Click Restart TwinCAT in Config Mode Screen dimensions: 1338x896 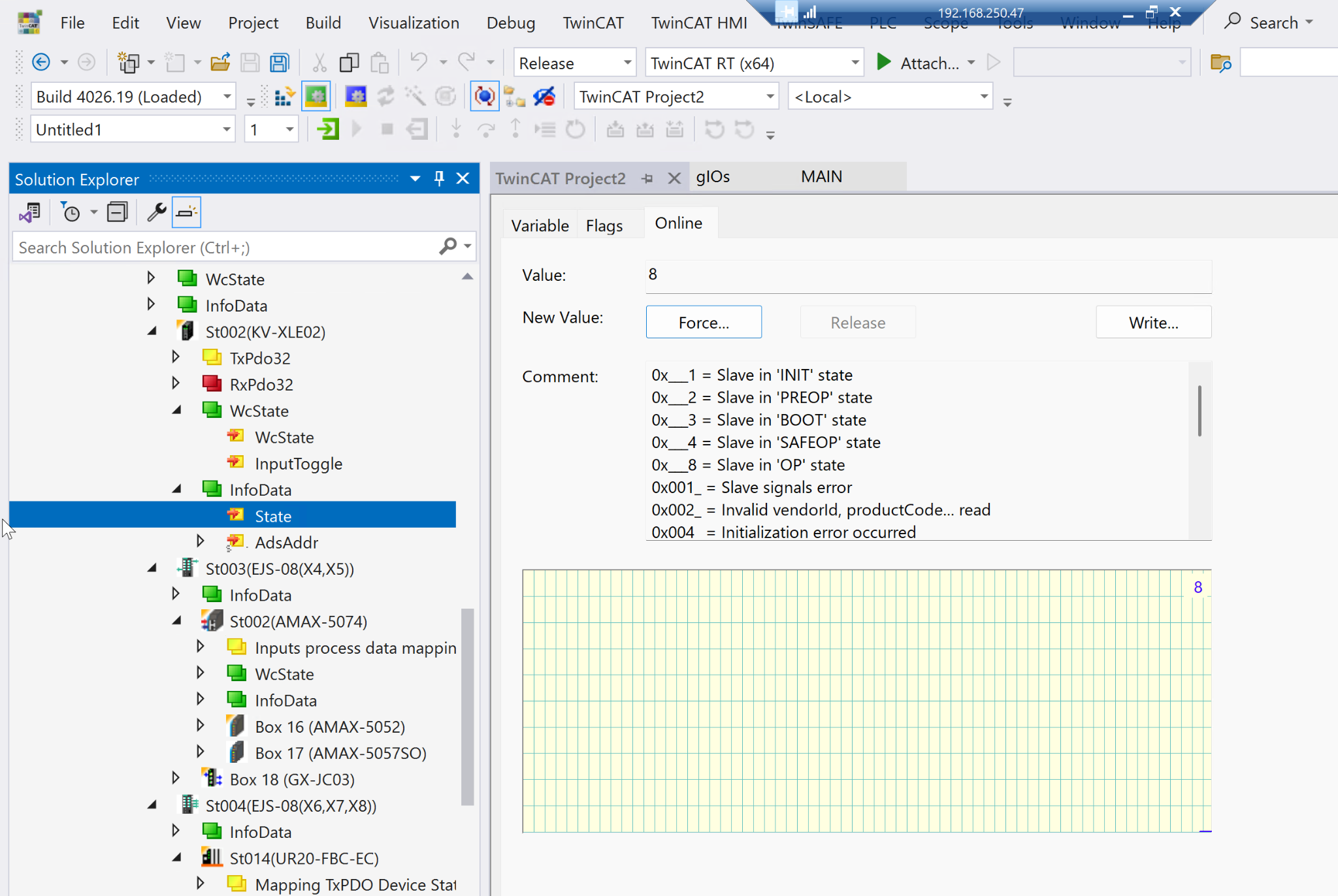(355, 97)
